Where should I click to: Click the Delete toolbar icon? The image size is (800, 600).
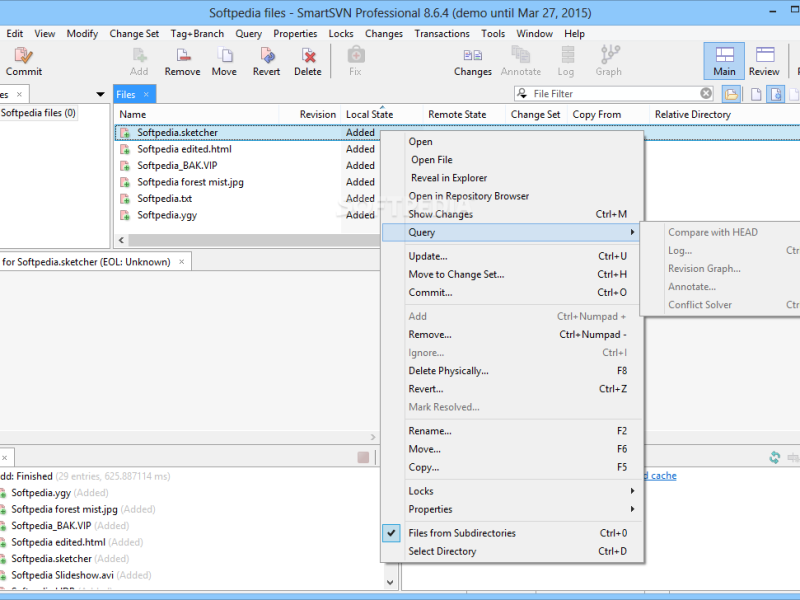pyautogui.click(x=308, y=55)
